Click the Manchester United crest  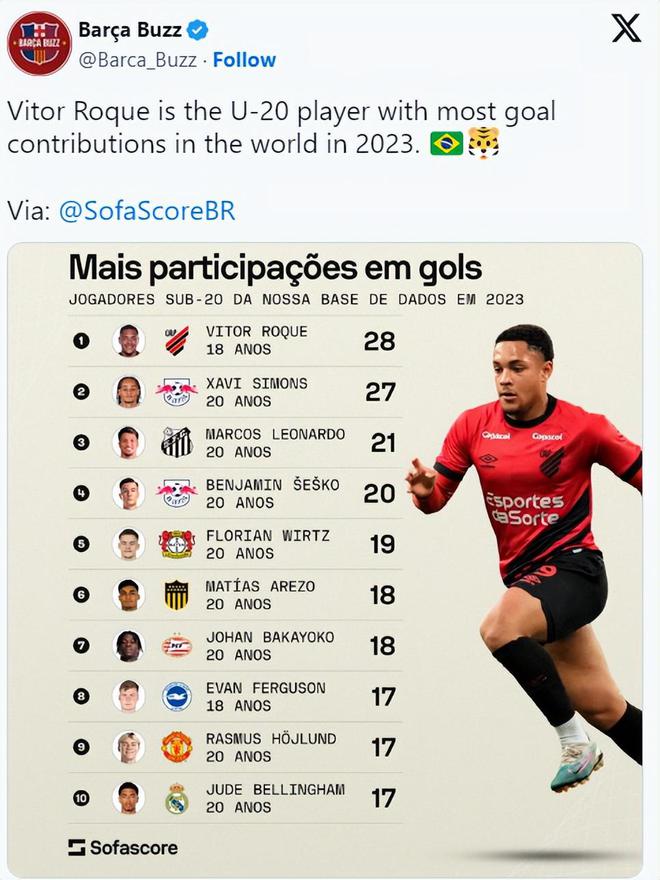pos(177,747)
